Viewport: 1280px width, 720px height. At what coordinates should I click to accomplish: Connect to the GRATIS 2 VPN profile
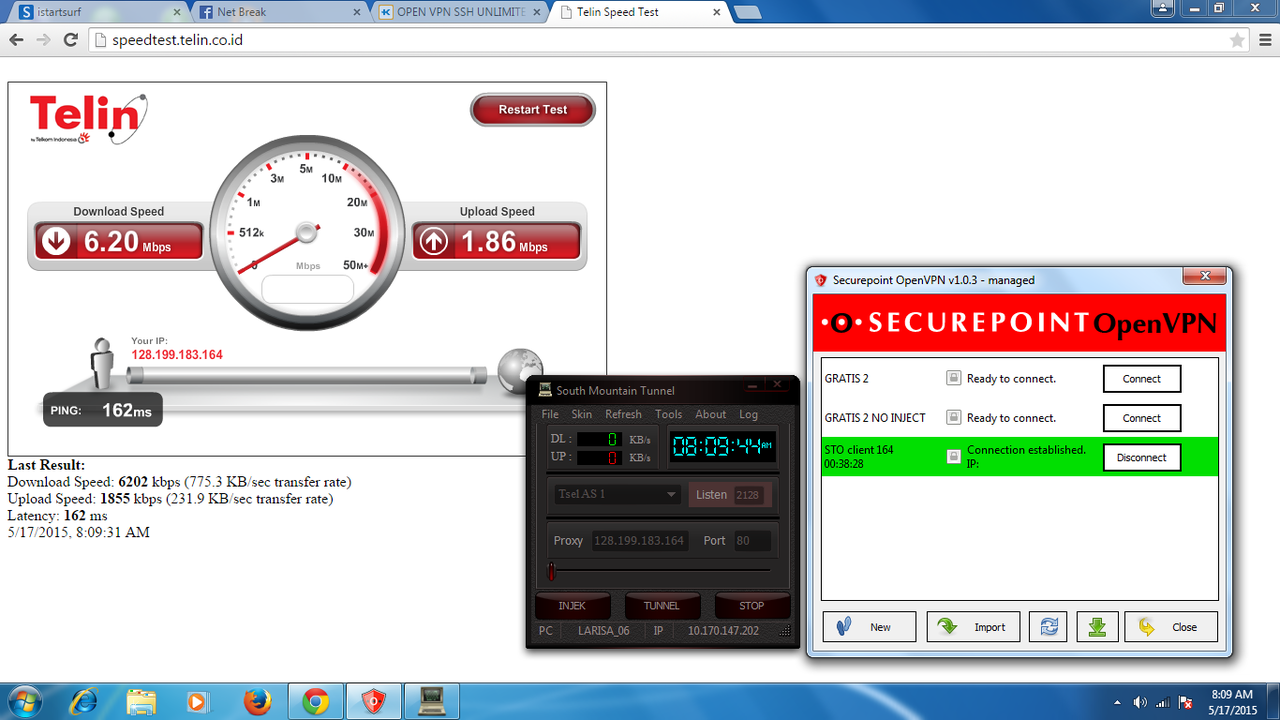coord(1142,379)
